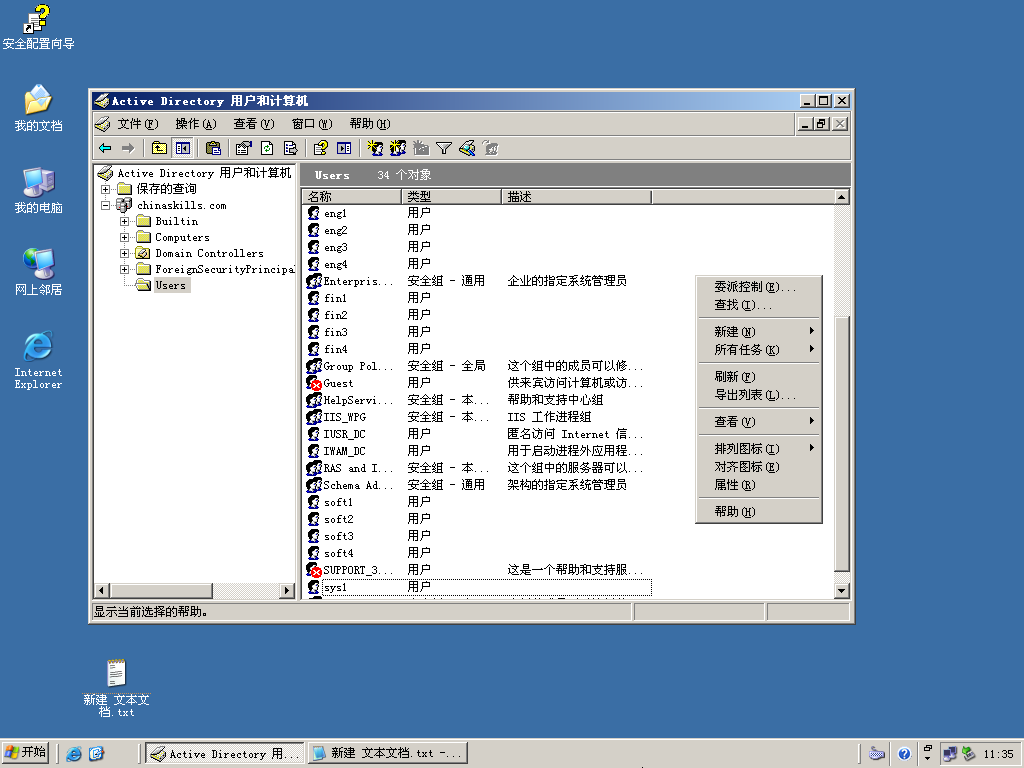Open the 所有任务(K) submenu
This screenshot has width=1024, height=768.
(x=758, y=350)
